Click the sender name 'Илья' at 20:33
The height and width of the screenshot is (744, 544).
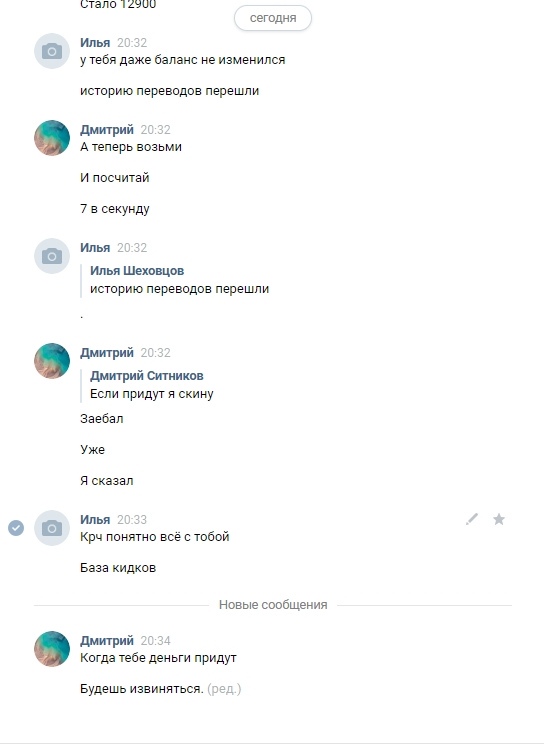95,520
